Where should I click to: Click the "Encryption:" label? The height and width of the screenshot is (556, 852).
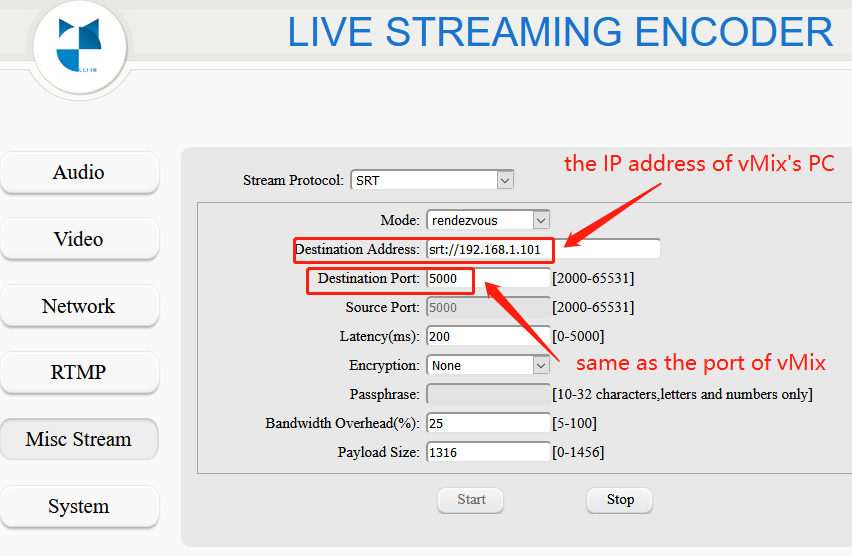click(384, 365)
